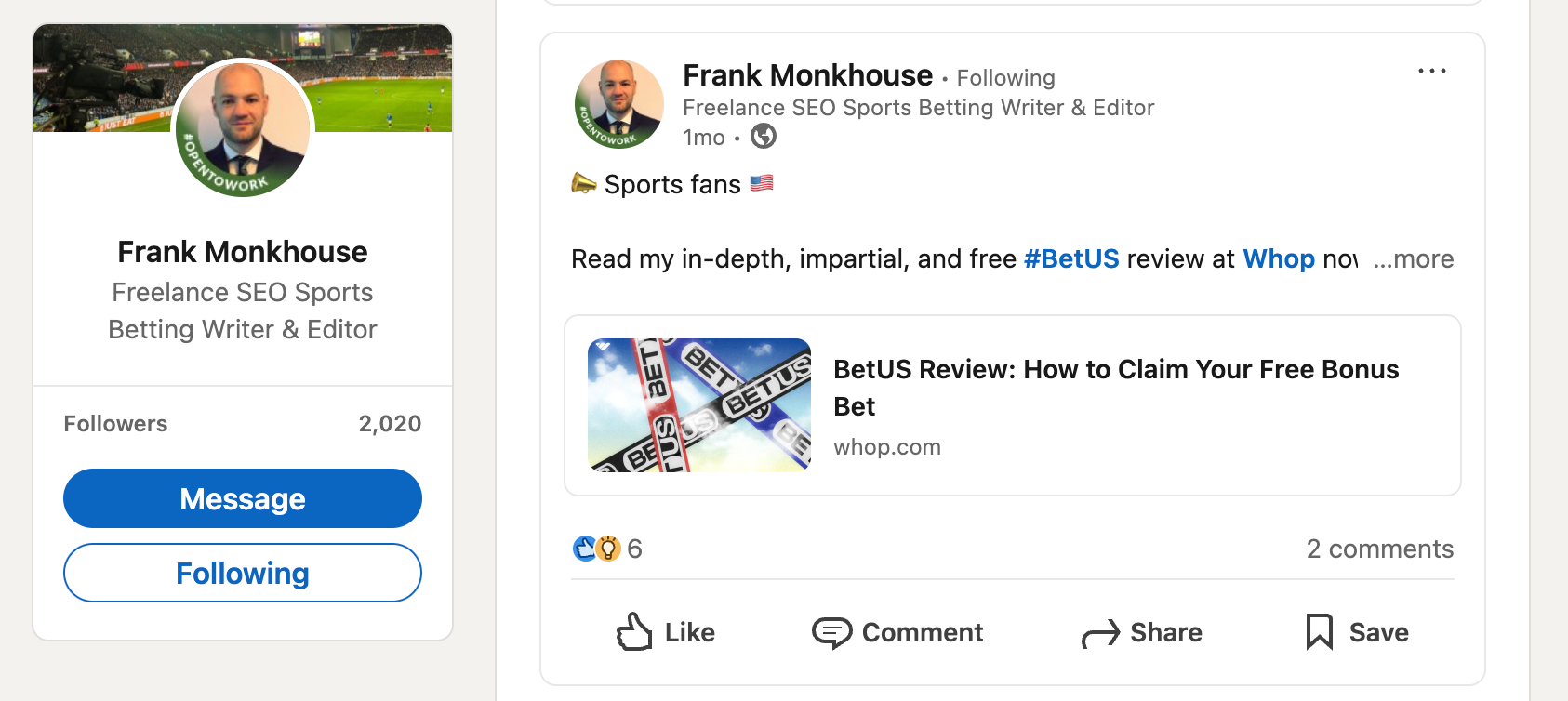Open the #BetUS hashtag link
This screenshot has height=701, width=1568.
[1071, 258]
